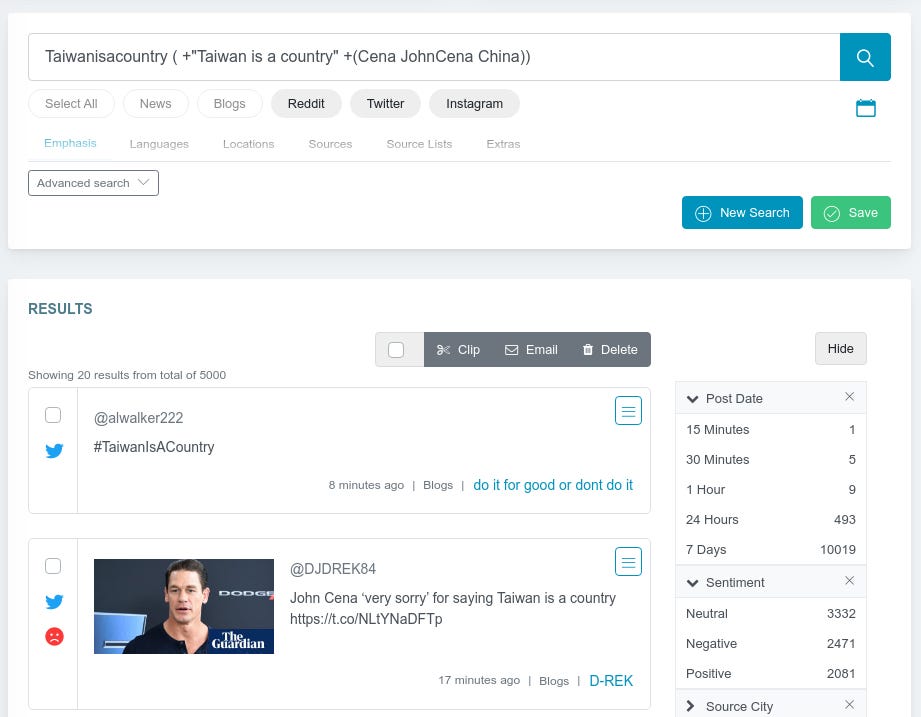Click Twitter bird icon on @alwalker222 result

point(54,450)
